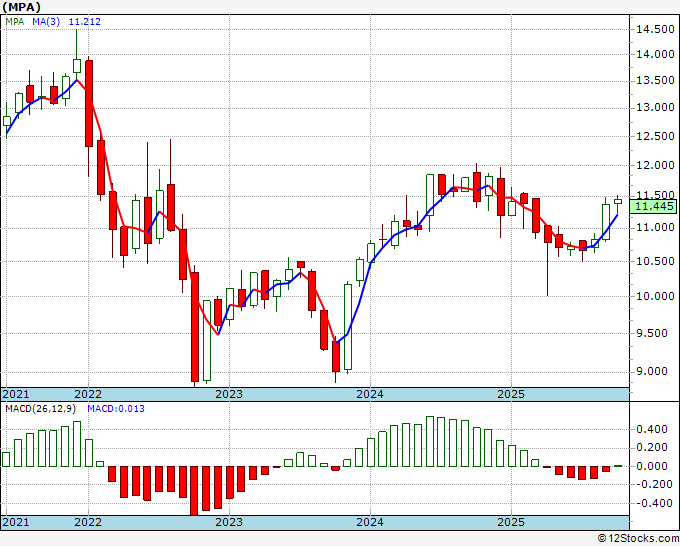
Task: Click 2024 on the price chart timeline
Action: 370,394
